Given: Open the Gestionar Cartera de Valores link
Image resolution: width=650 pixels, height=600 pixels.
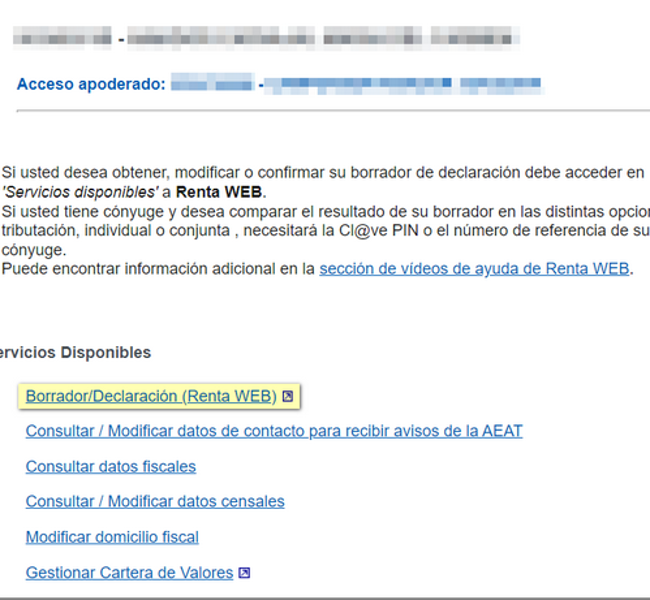Looking at the screenshot, I should (129, 573).
